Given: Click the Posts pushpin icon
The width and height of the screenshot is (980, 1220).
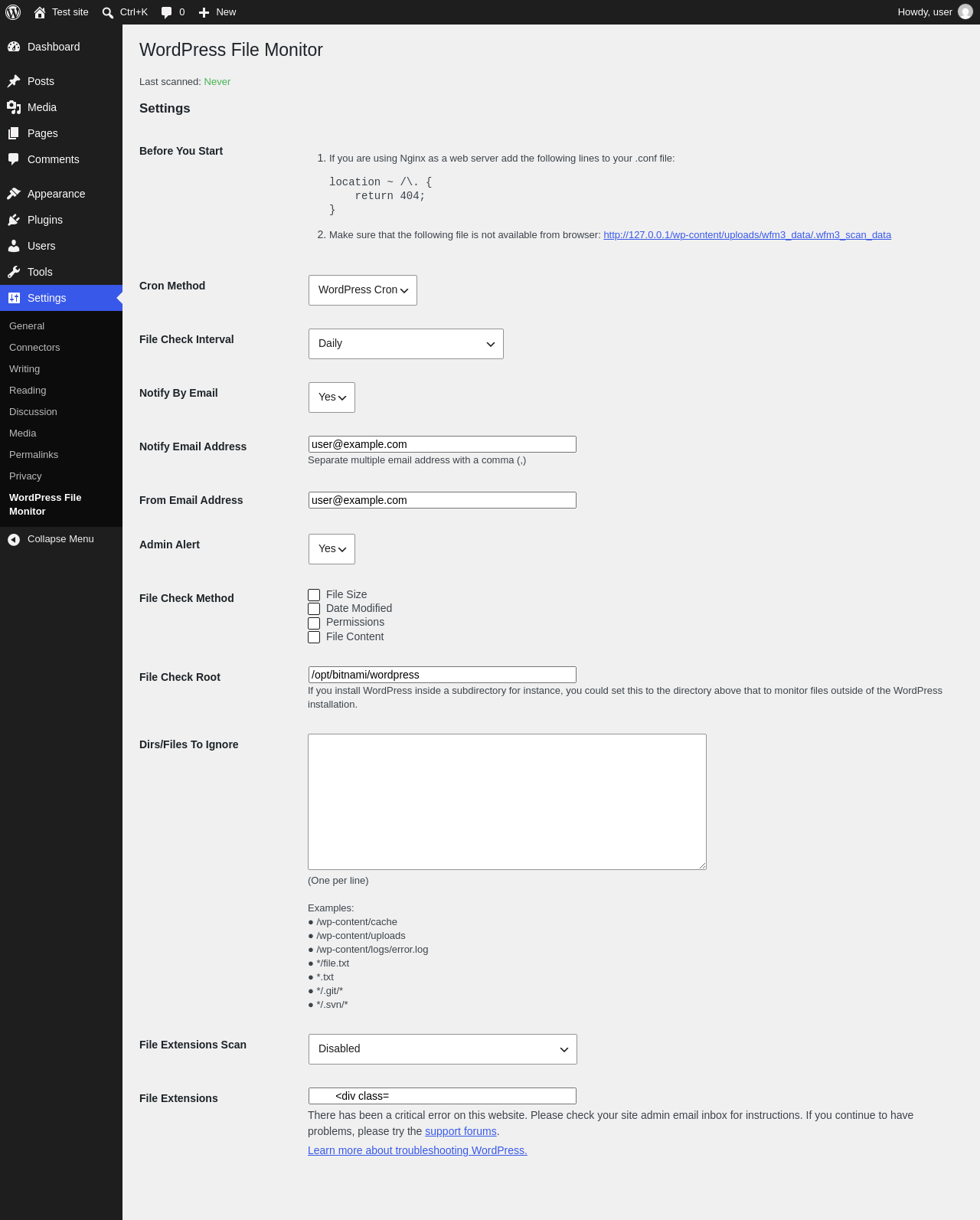Looking at the screenshot, I should click(x=14, y=81).
